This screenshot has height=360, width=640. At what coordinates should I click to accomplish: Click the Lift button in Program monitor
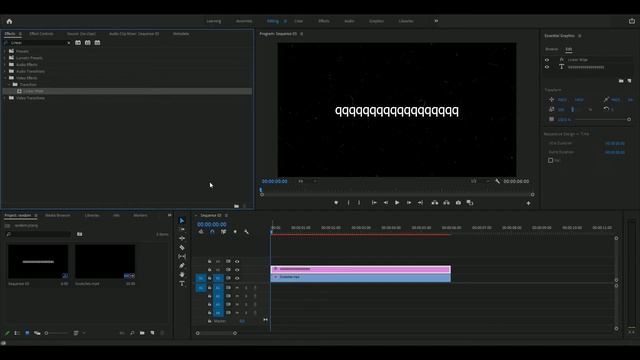[x=435, y=202]
